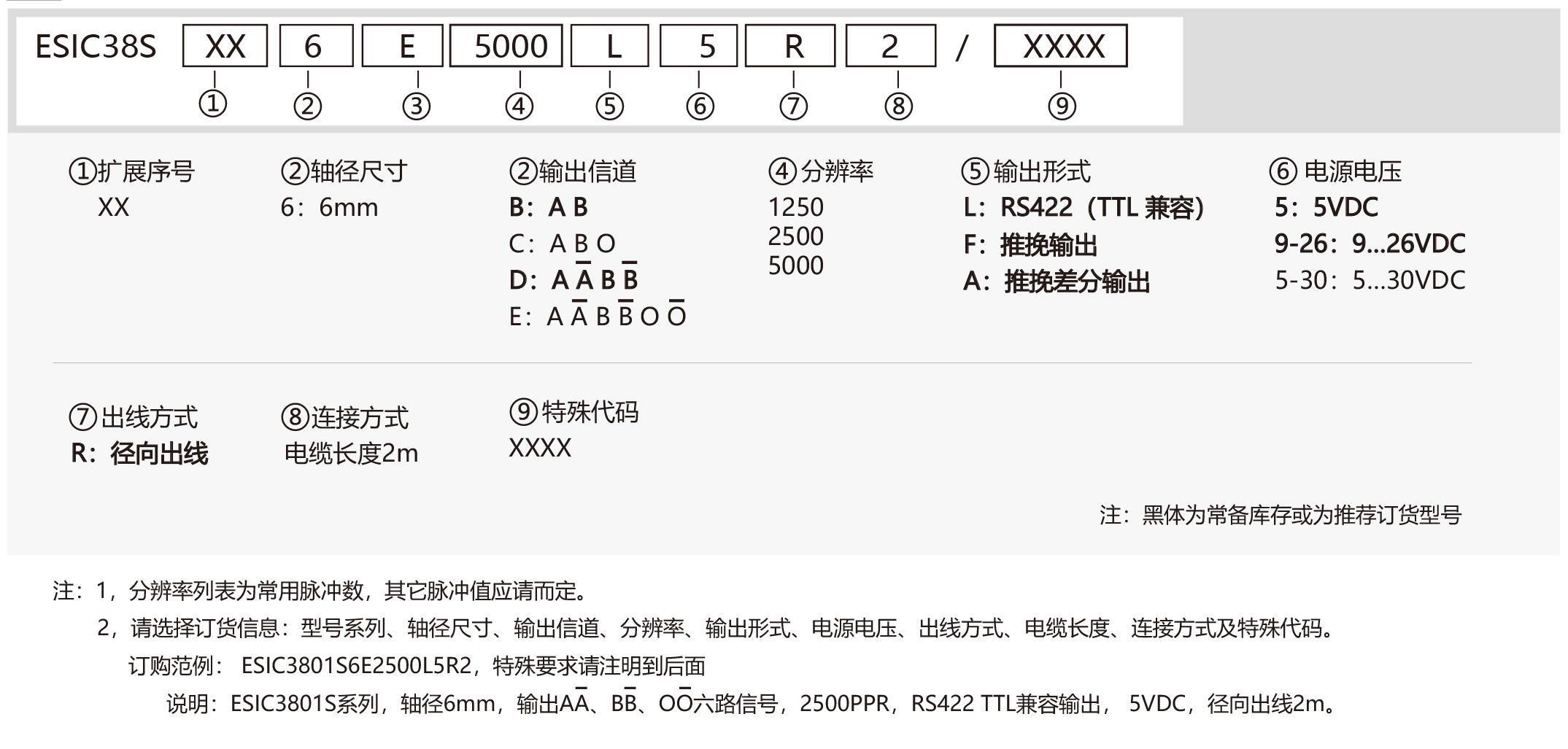Click the XX value under 扩展序号

click(113, 208)
